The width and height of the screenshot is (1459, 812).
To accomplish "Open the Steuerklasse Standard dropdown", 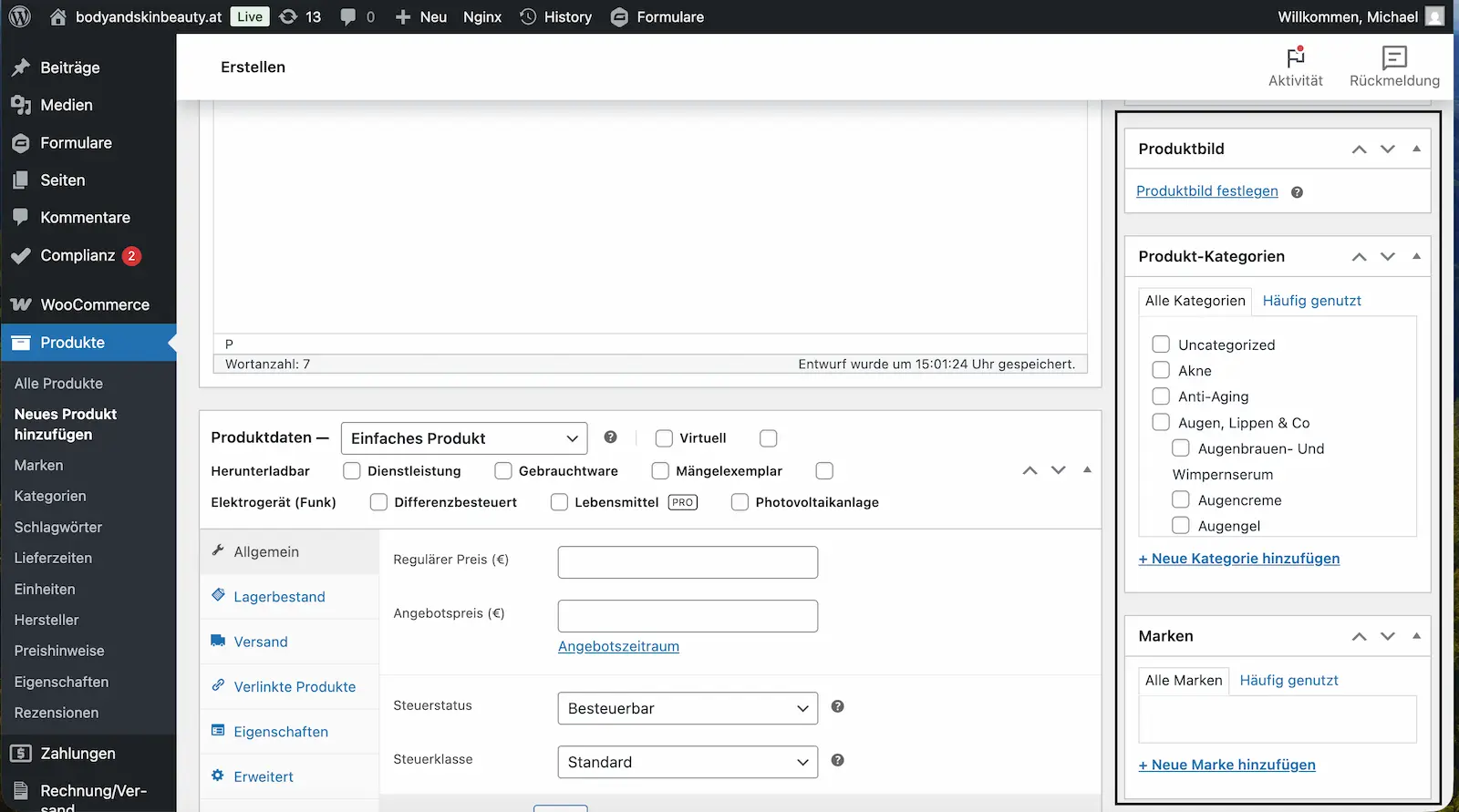I will 687,762.
